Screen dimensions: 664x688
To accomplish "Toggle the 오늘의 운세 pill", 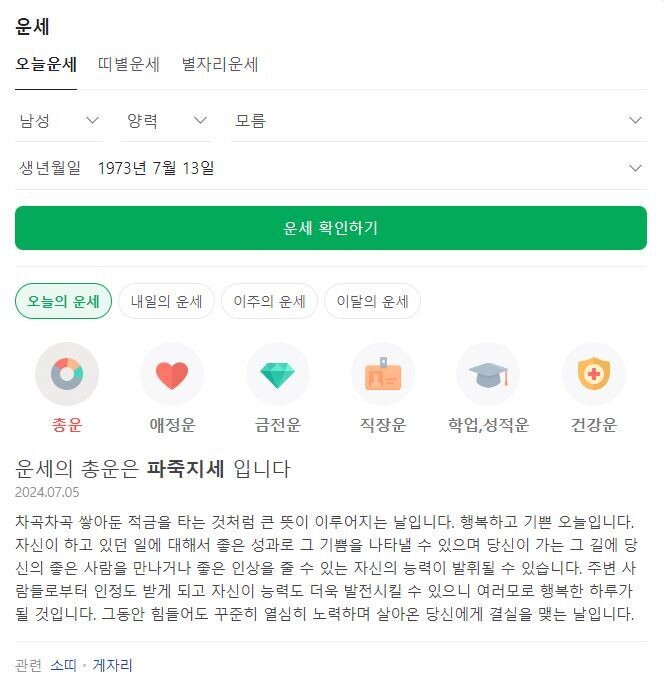I will [x=63, y=301].
